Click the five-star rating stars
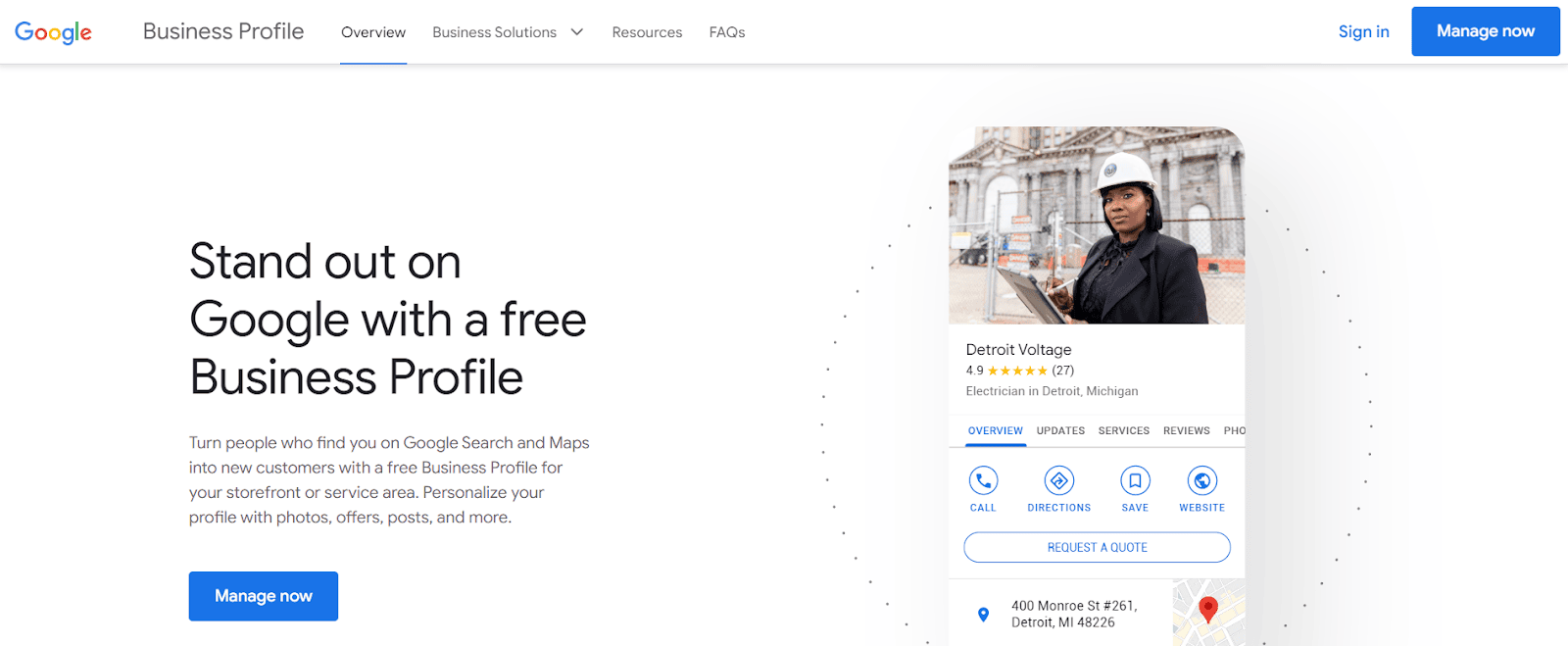The image size is (1568, 646). 1016,371
